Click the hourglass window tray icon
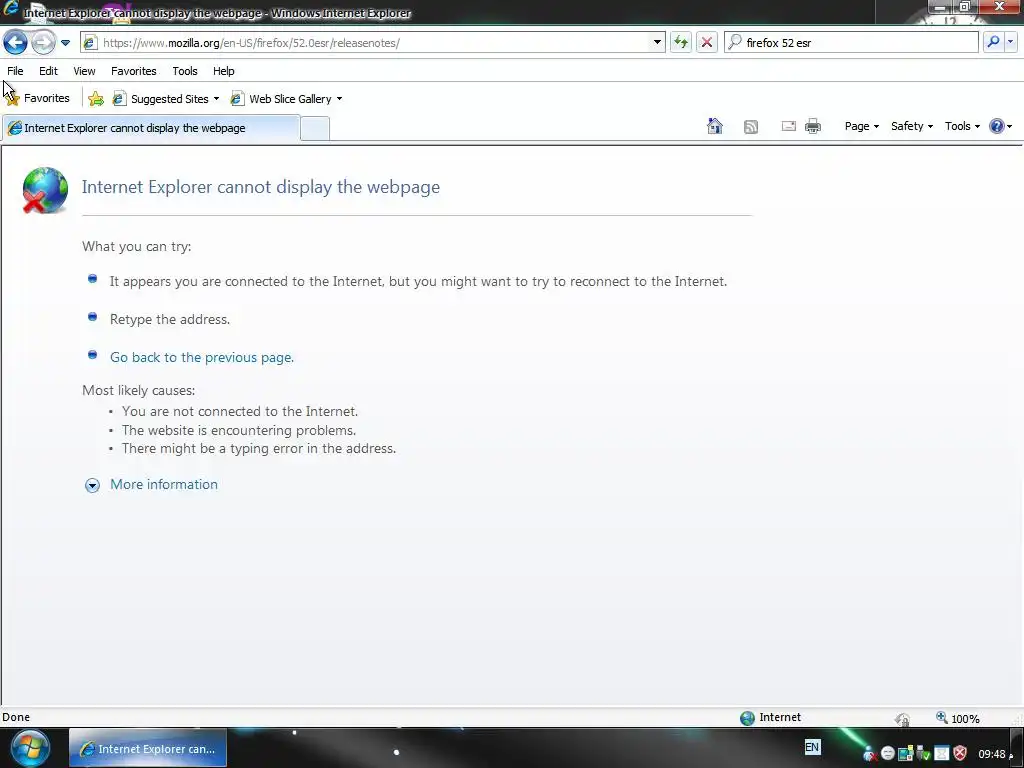The image size is (1024, 768). point(942,754)
